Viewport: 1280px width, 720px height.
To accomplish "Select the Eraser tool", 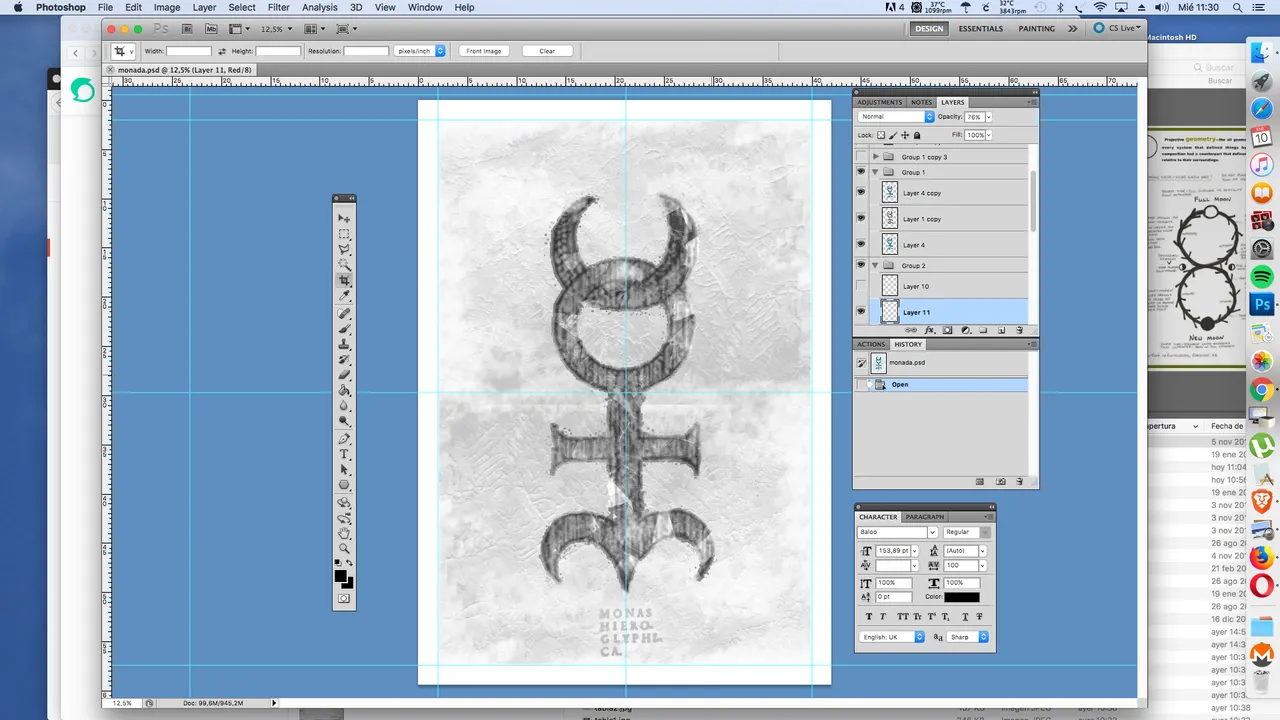I will [x=344, y=374].
